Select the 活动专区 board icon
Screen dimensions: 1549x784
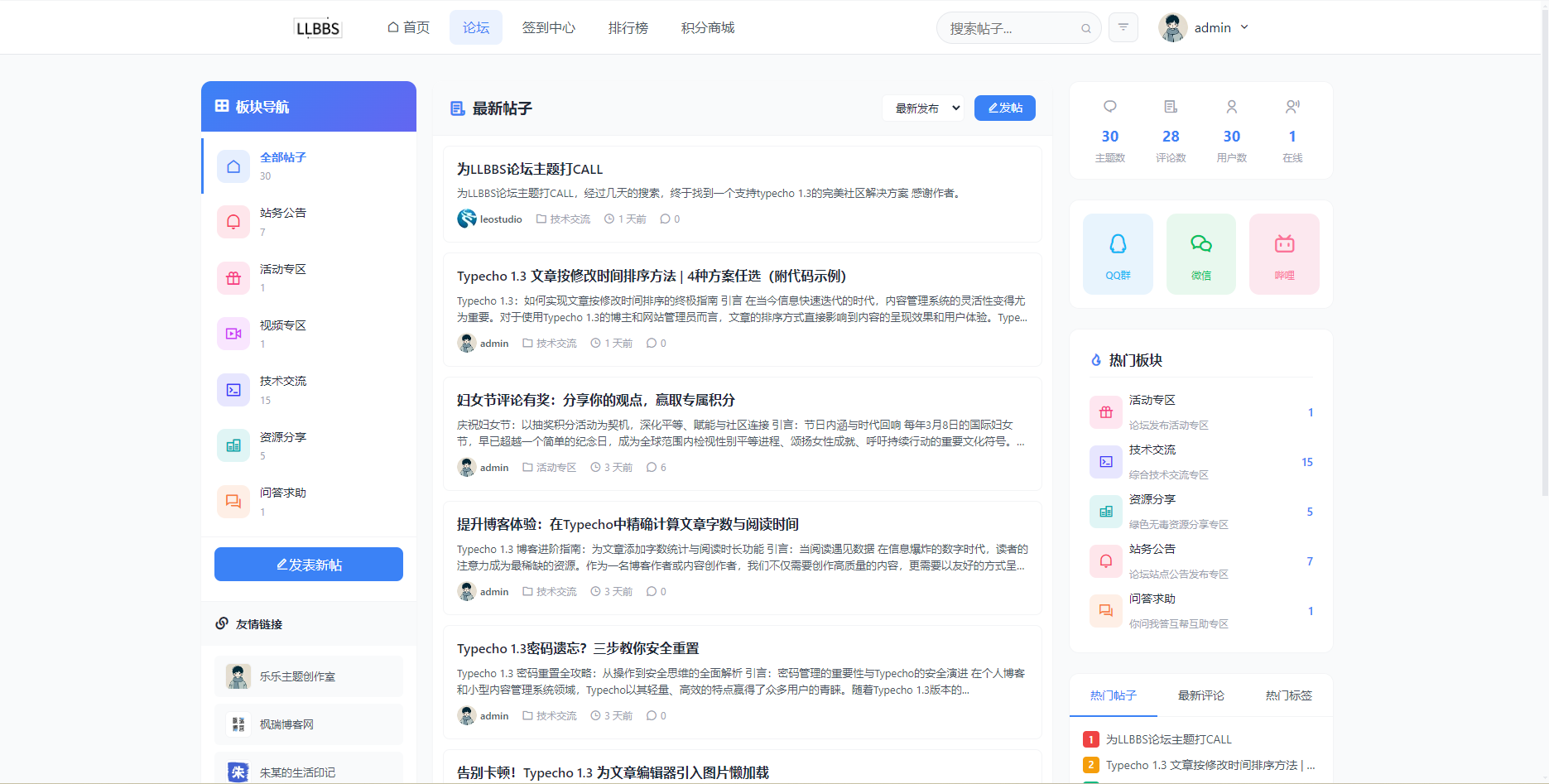pos(233,277)
